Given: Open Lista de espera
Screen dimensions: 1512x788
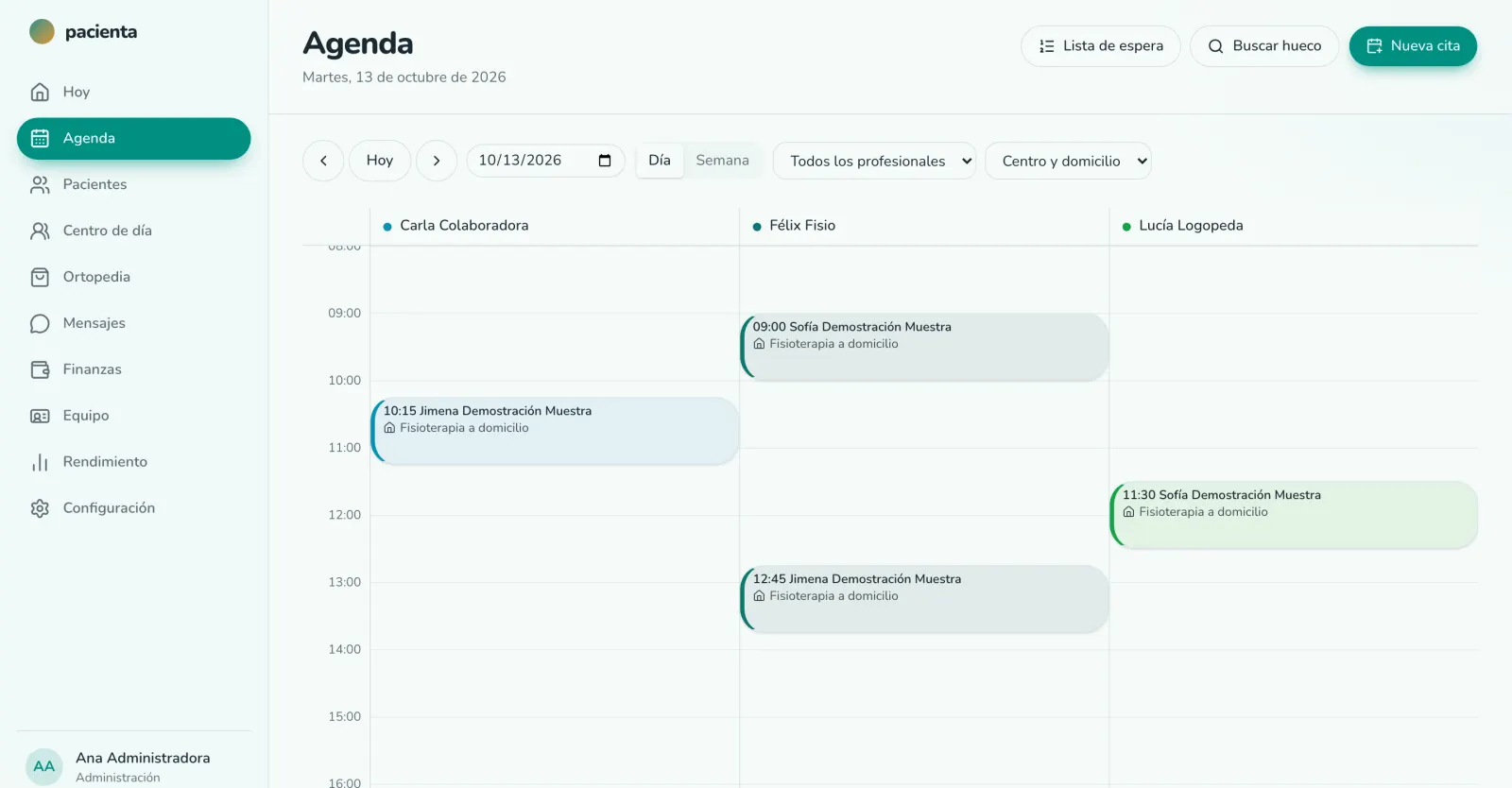Looking at the screenshot, I should 1101,46.
